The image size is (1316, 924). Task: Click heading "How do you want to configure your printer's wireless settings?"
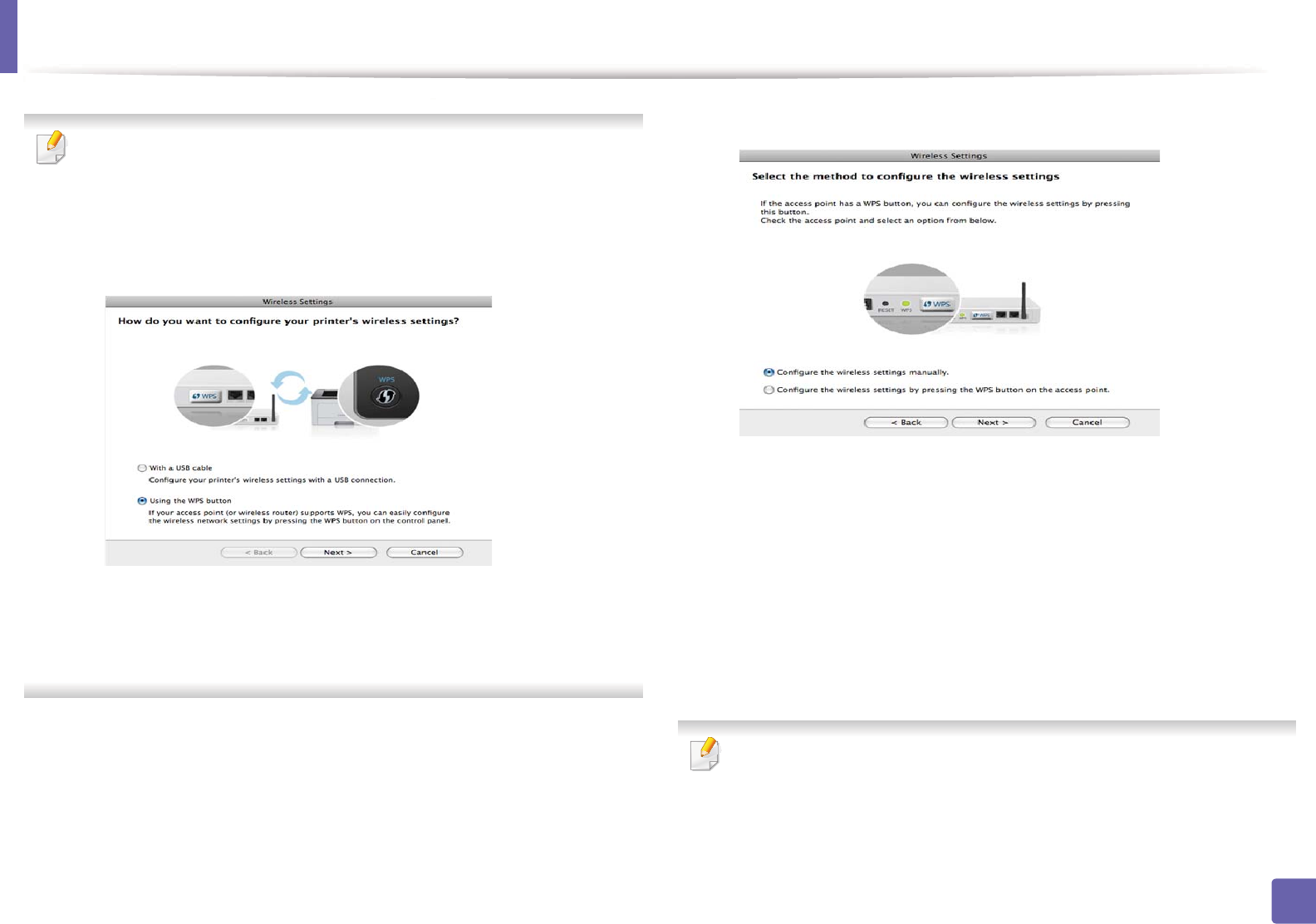tap(288, 321)
